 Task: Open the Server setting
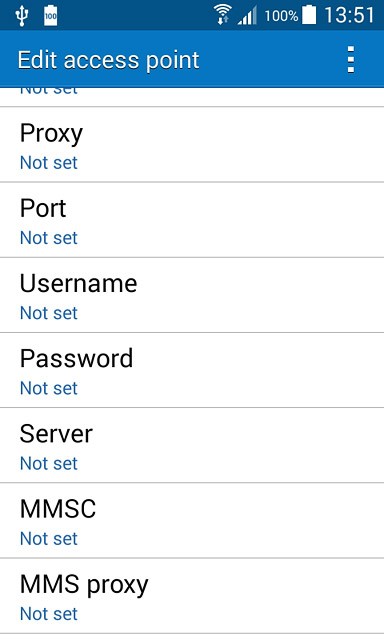click(192, 446)
